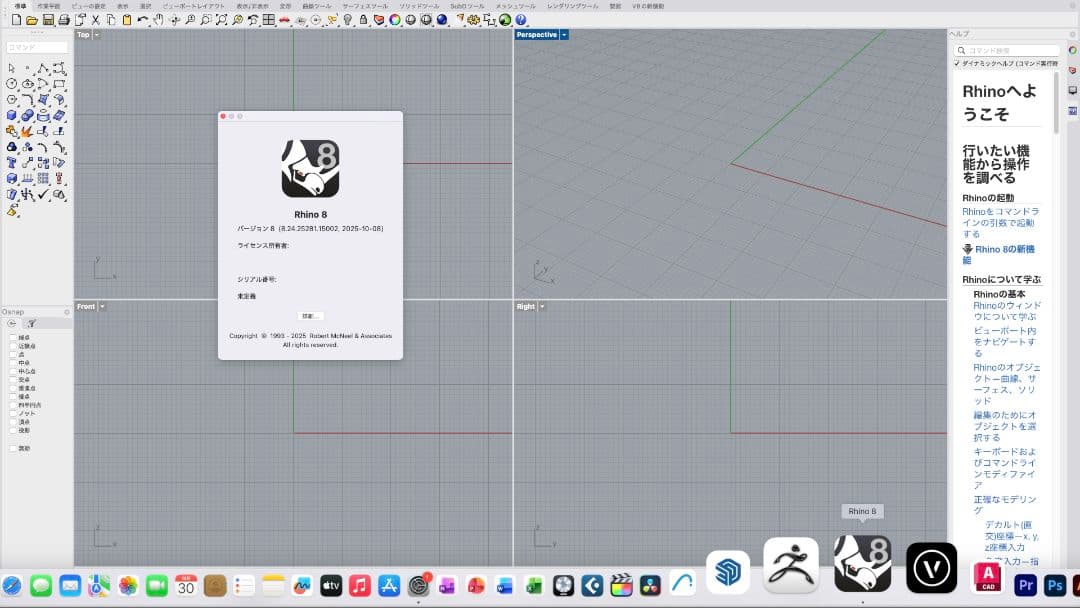The width and height of the screenshot is (1080, 608).
Task: Select the Circle tool in the sidebar
Action: (11, 84)
